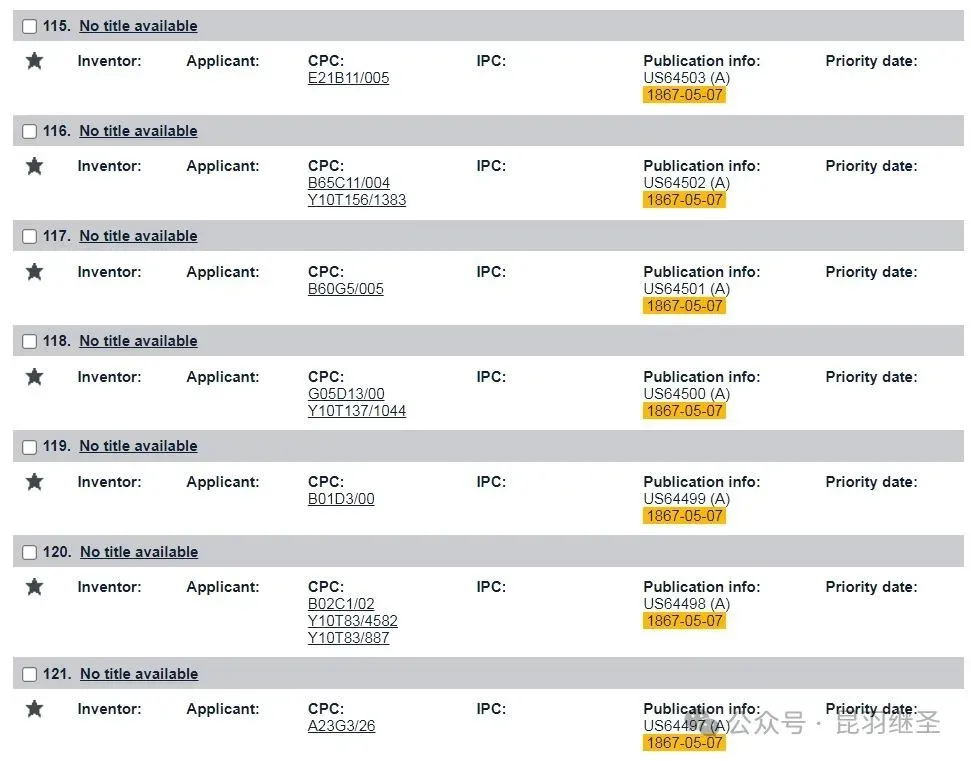Open the B01D3/00 classification

(341, 499)
